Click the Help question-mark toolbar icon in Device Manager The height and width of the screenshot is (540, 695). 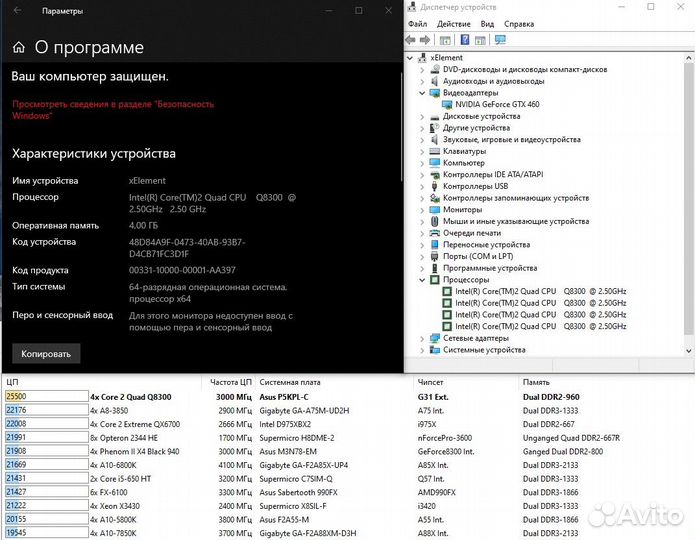pos(465,40)
